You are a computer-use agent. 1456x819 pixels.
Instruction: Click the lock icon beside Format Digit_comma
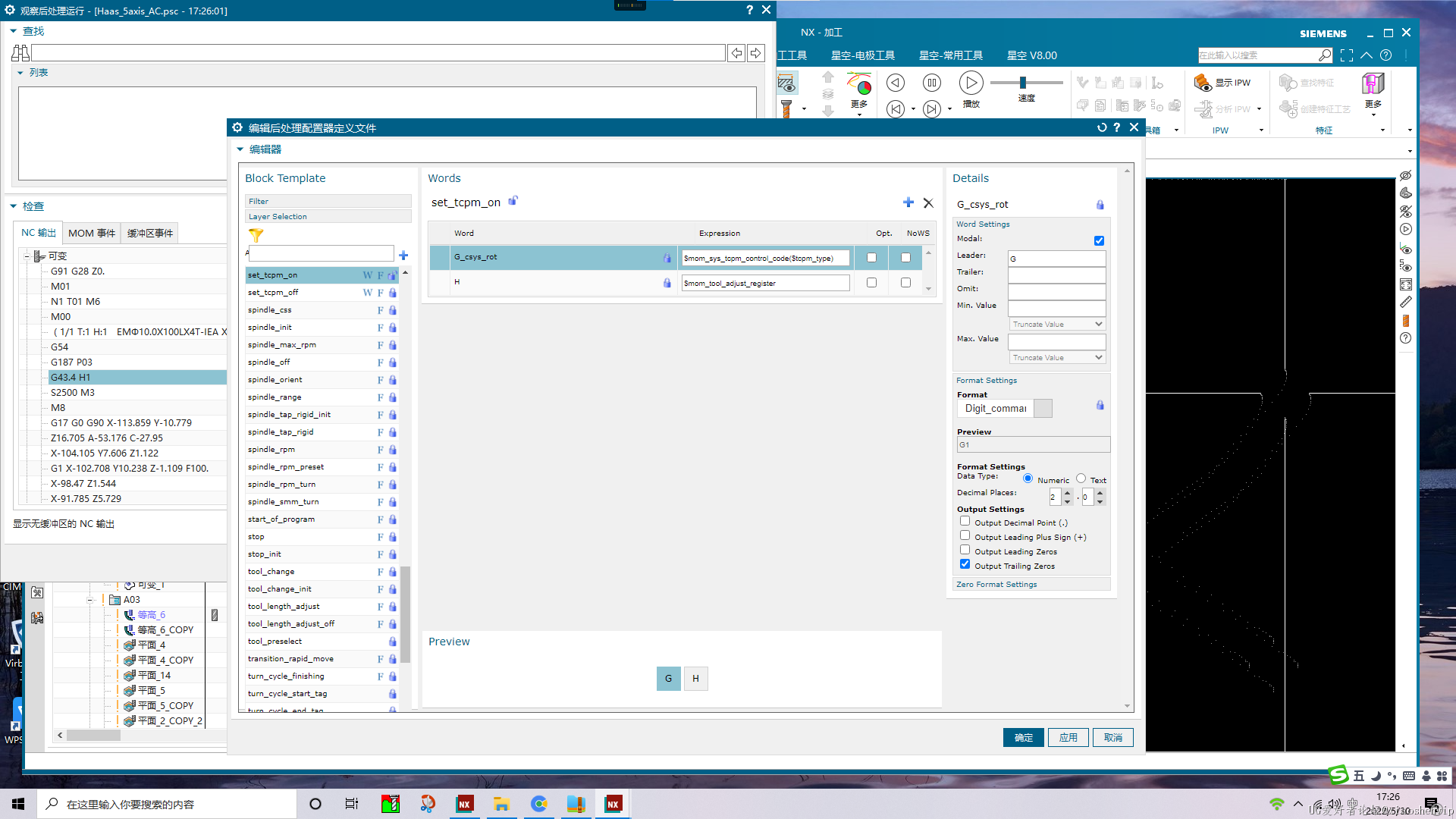pos(1100,405)
